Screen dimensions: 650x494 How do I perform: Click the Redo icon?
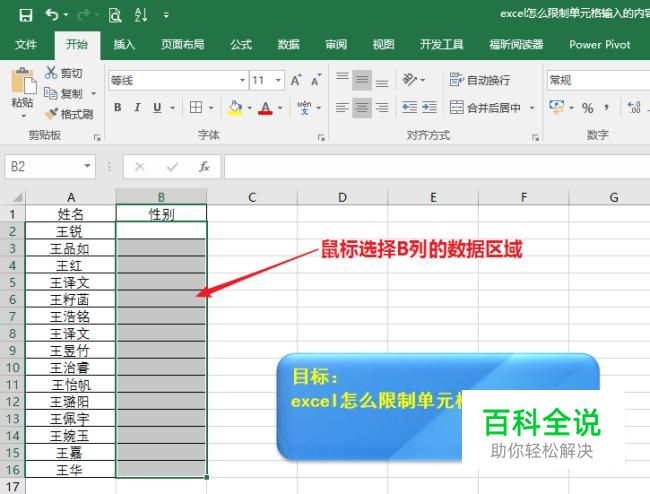pyautogui.click(x=83, y=15)
